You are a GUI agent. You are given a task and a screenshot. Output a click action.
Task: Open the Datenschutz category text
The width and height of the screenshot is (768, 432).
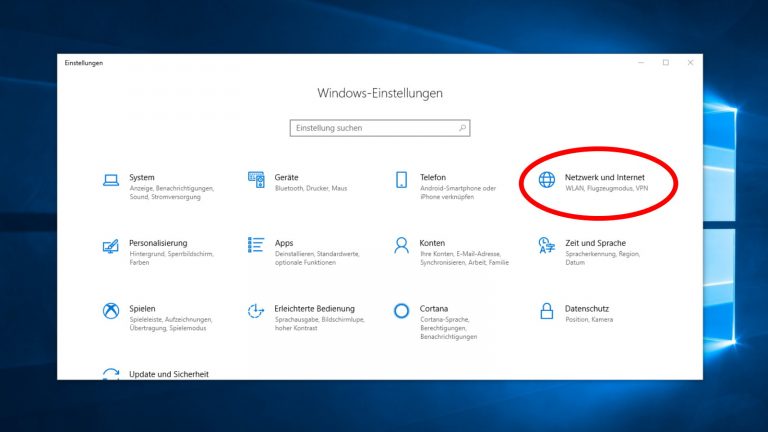click(587, 308)
